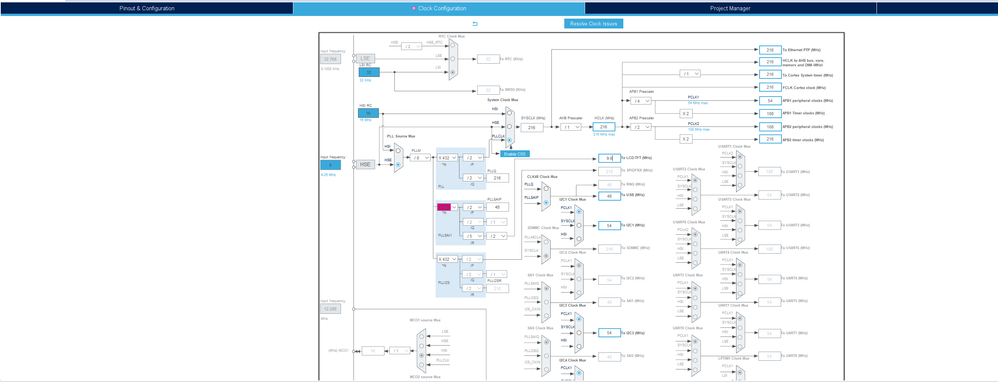Click the APB2 timer clocks value box
Screen dimensions: 998x382
[770, 139]
